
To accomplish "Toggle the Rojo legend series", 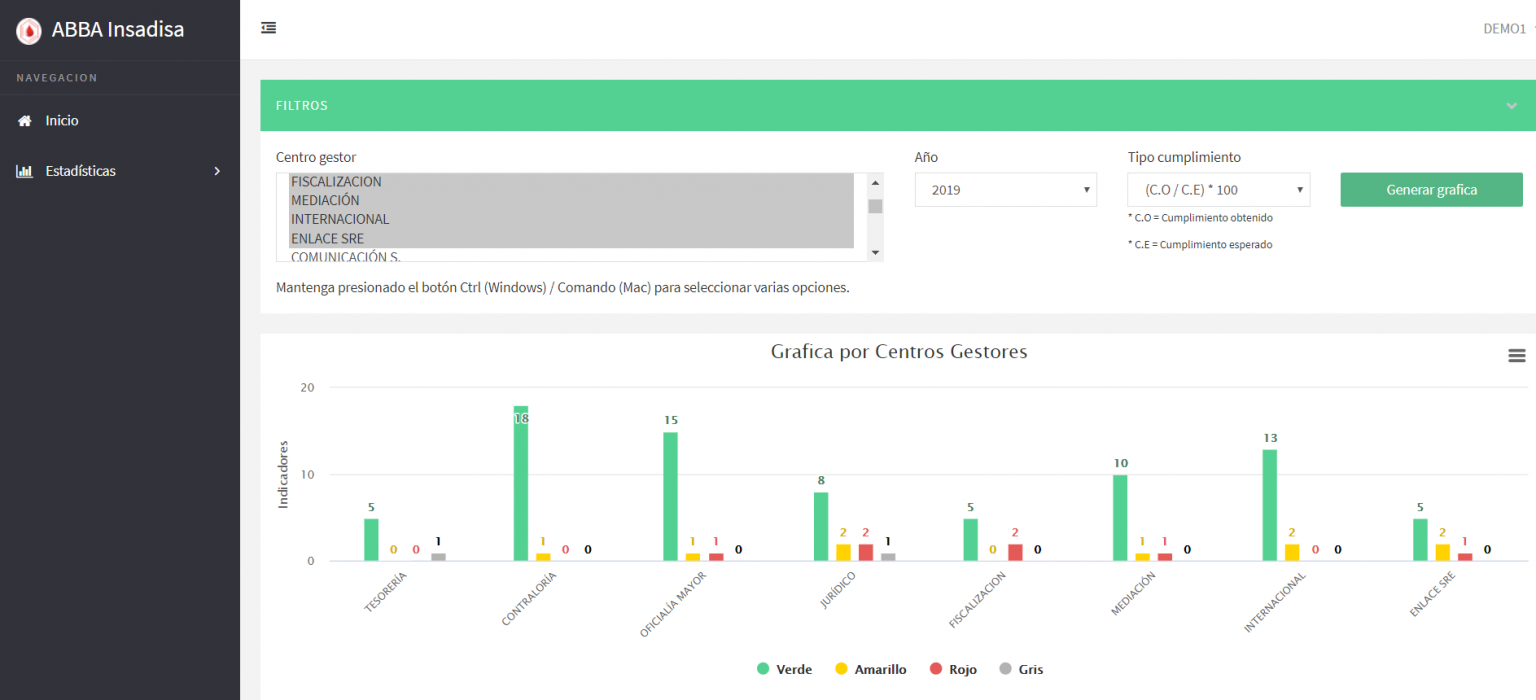I will coord(953,669).
